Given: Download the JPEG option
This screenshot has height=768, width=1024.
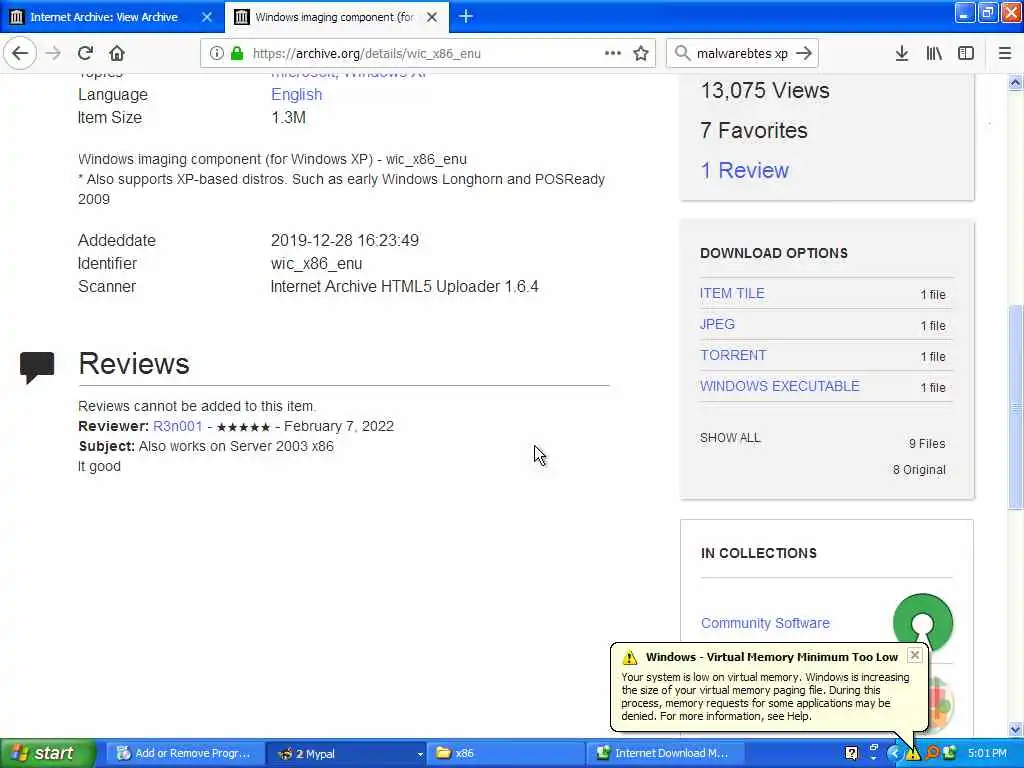Looking at the screenshot, I should [x=717, y=324].
